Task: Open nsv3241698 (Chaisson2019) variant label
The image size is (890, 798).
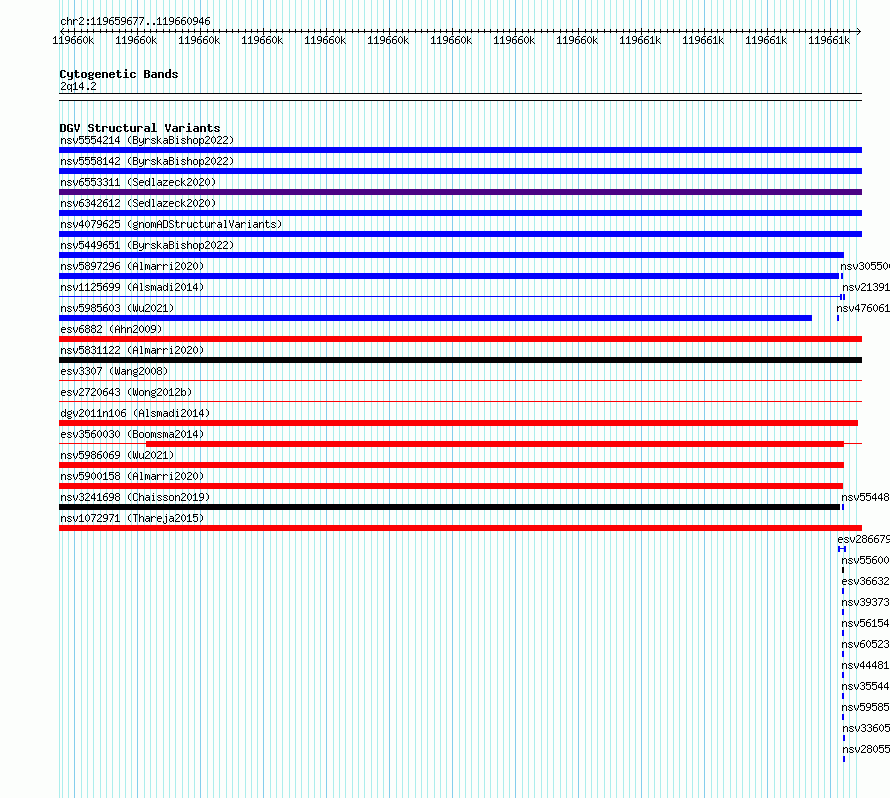Action: click(135, 497)
